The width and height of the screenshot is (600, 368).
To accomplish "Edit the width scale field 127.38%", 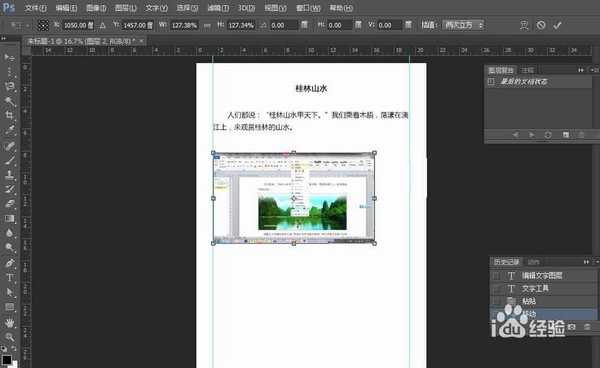I will coord(184,26).
